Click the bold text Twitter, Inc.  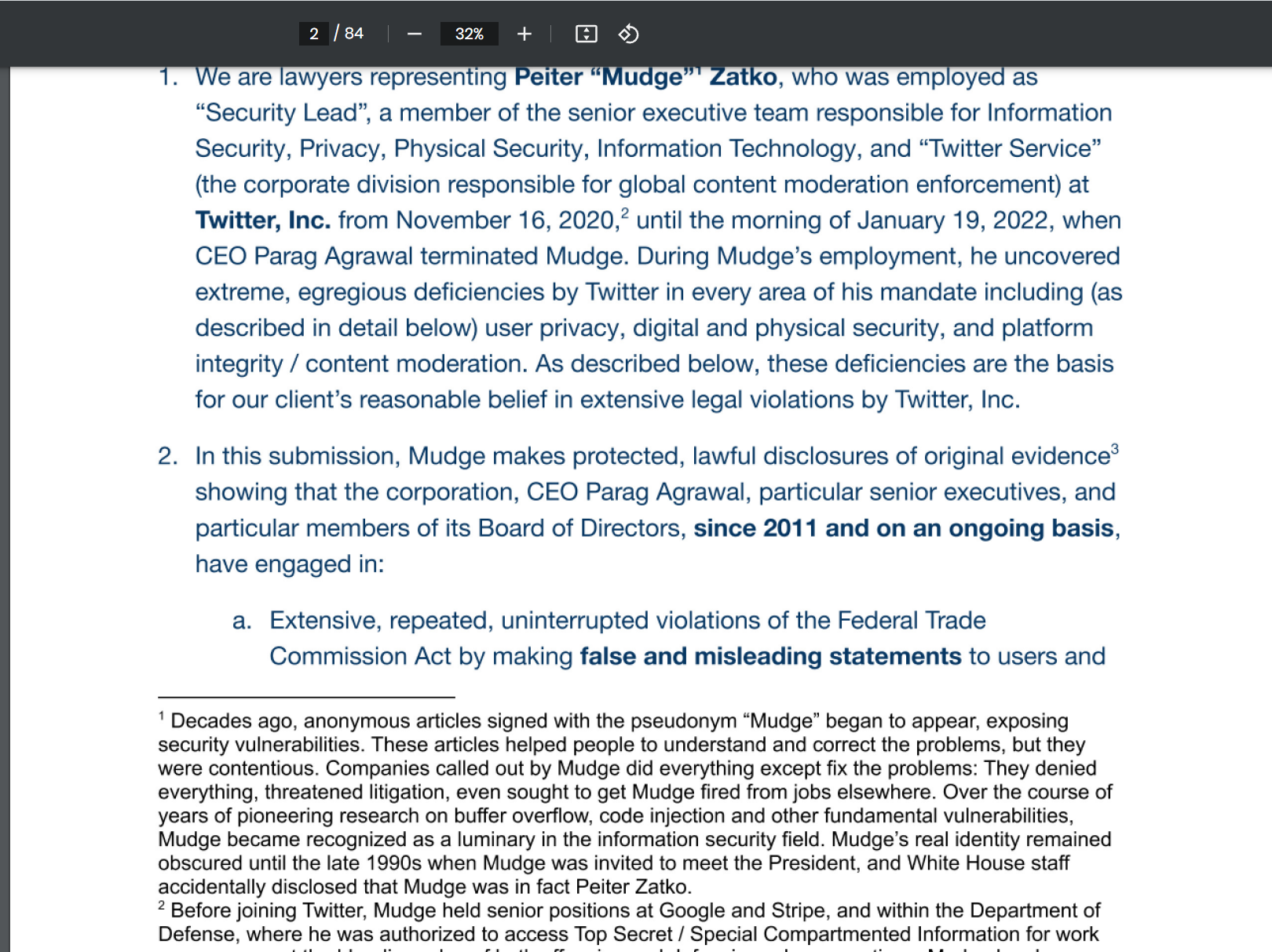point(263,221)
